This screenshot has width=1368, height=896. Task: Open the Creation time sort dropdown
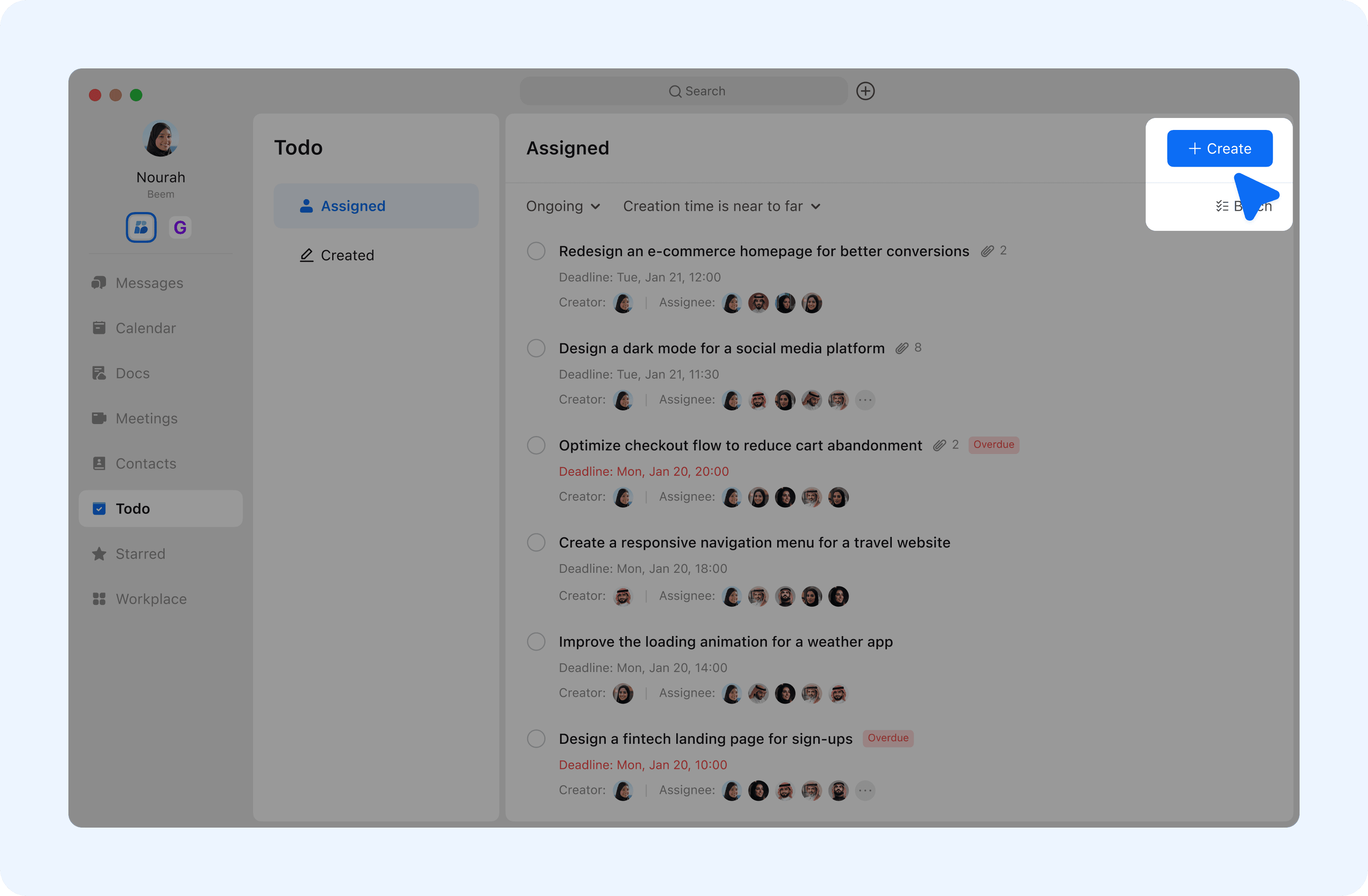tap(721, 206)
